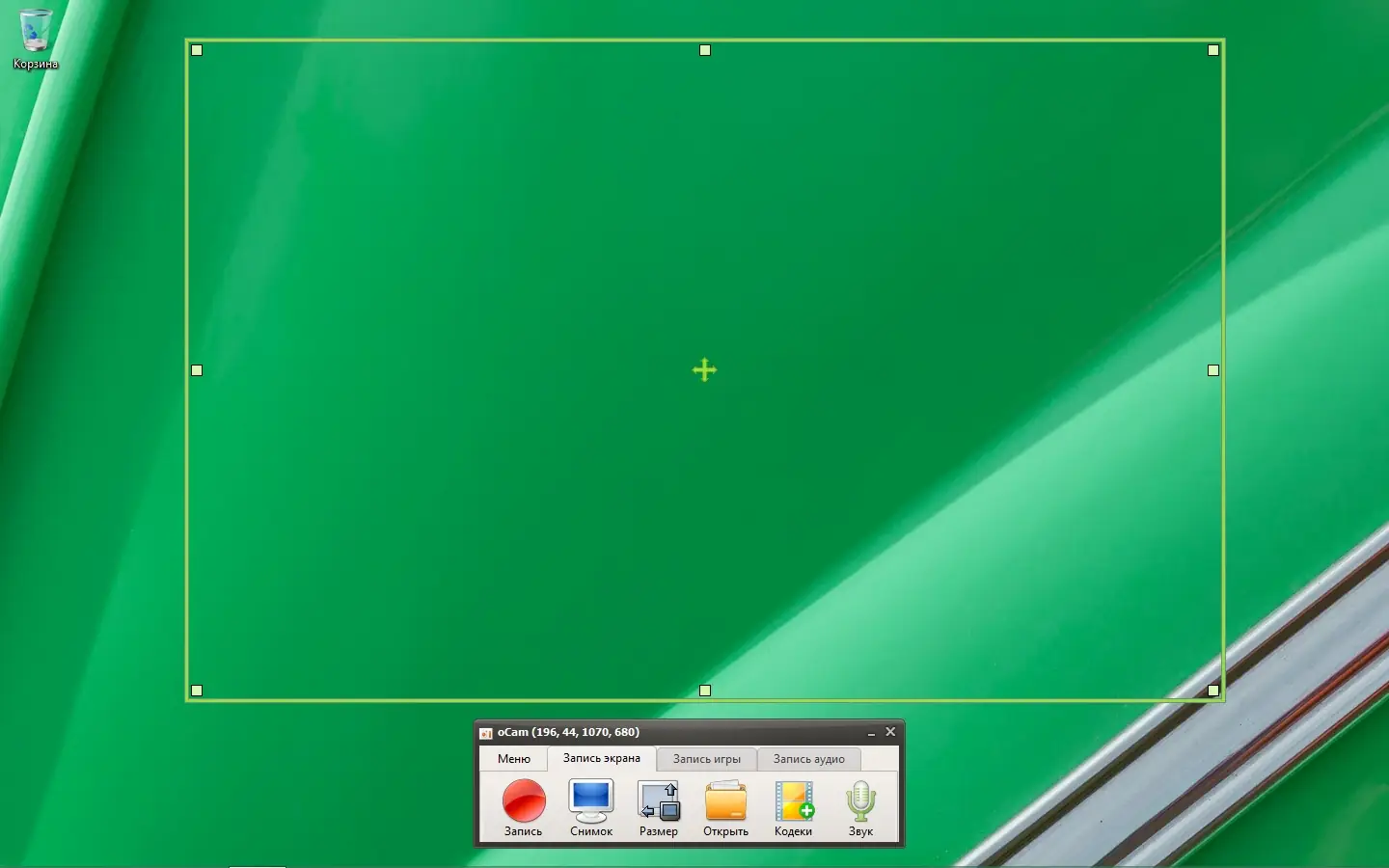Image resolution: width=1389 pixels, height=868 pixels.
Task: Open the Кодеки codec settings
Action: tap(794, 808)
